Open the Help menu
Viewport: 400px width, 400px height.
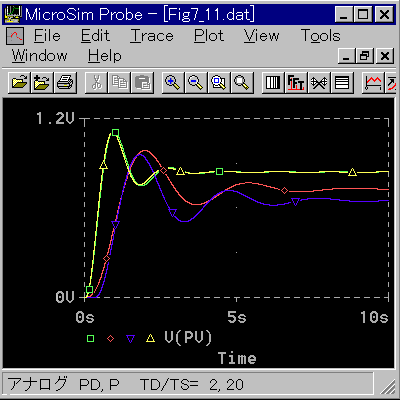(x=105, y=56)
